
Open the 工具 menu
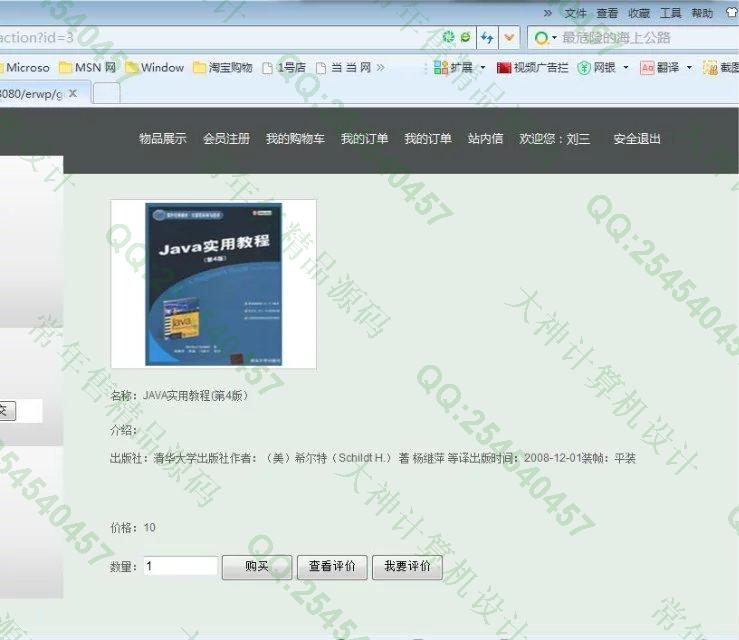click(x=670, y=13)
